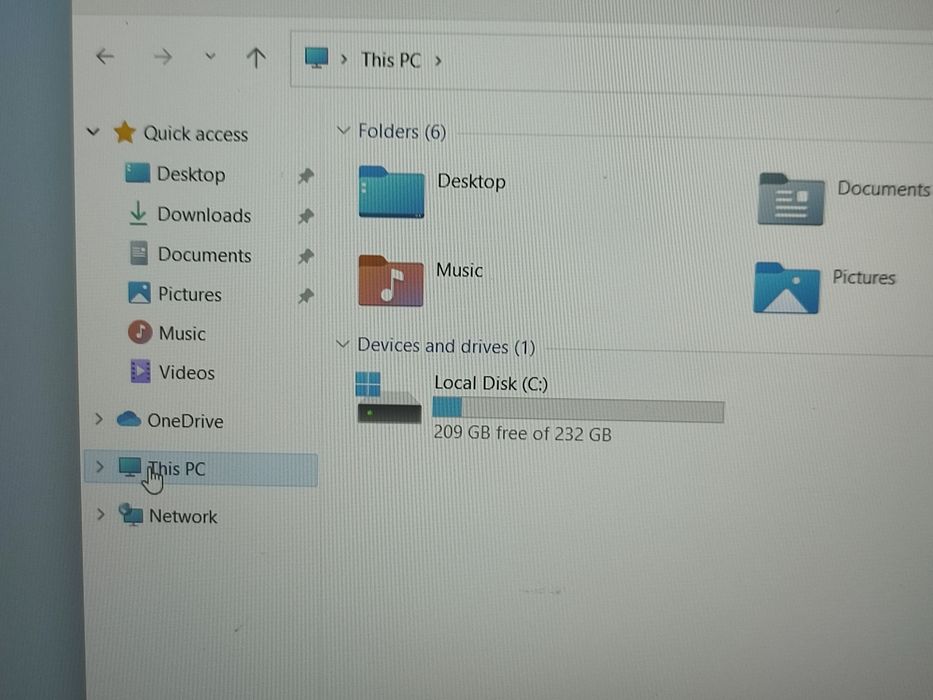Image resolution: width=933 pixels, height=700 pixels.
Task: Collapse the Devices and drives group chevron
Action: pos(342,344)
